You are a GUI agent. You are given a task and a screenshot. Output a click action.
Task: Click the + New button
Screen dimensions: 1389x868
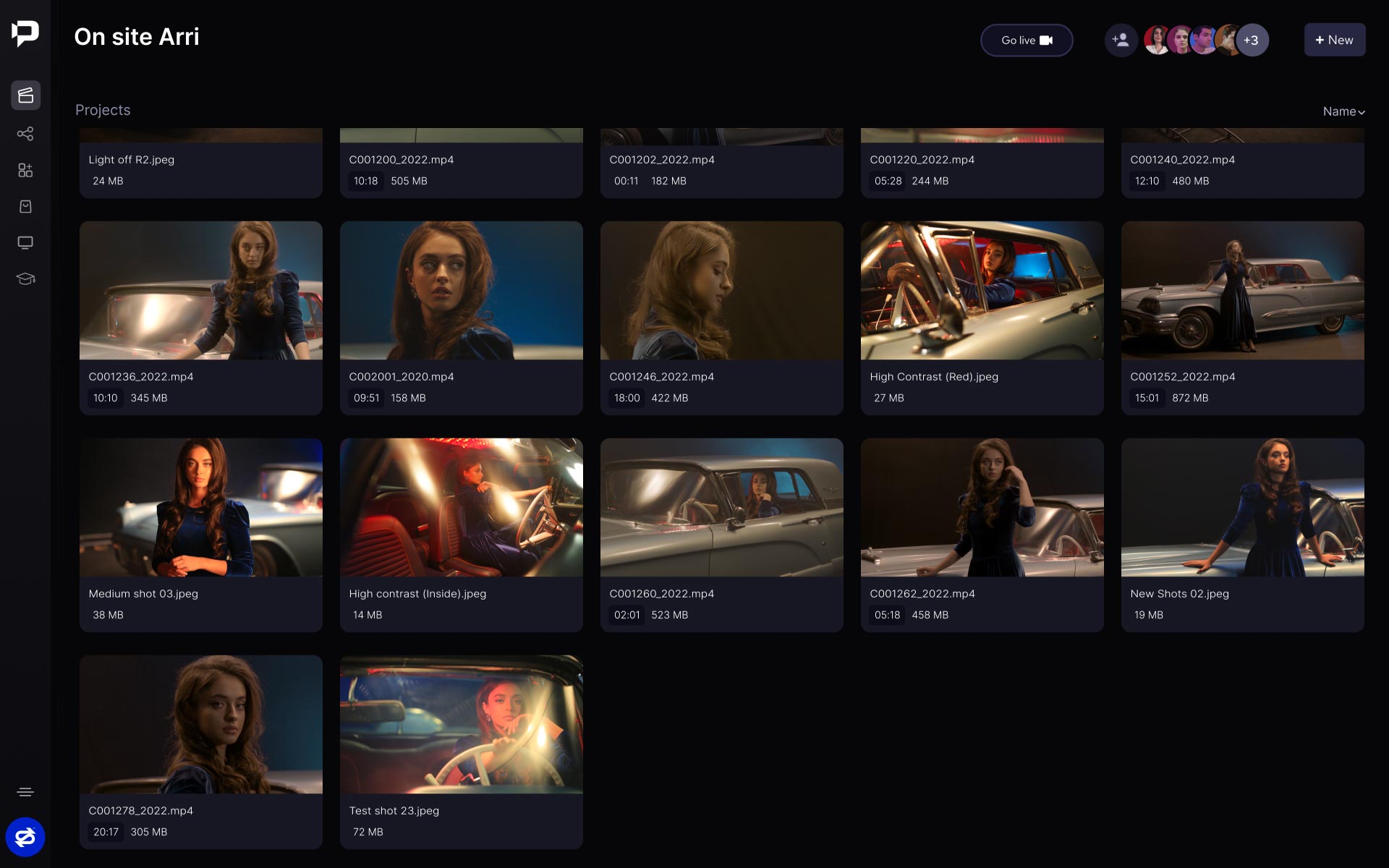tap(1335, 40)
